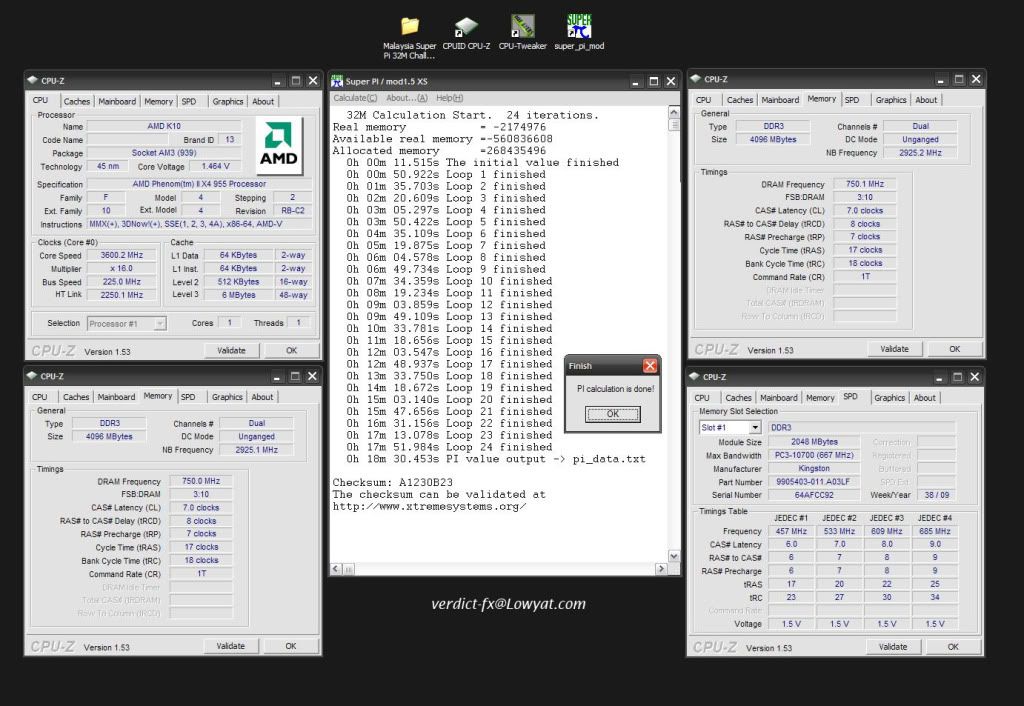Switch to Caches tab in top-left CPU-Z
Image resolution: width=1024 pixels, height=706 pixels.
[76, 101]
